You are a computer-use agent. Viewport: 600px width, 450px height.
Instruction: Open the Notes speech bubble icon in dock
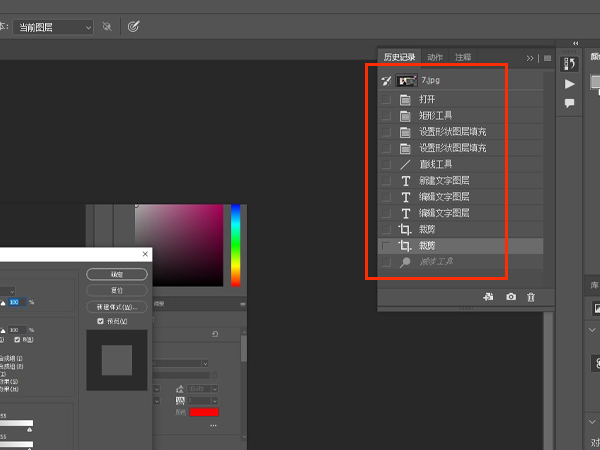click(x=569, y=103)
